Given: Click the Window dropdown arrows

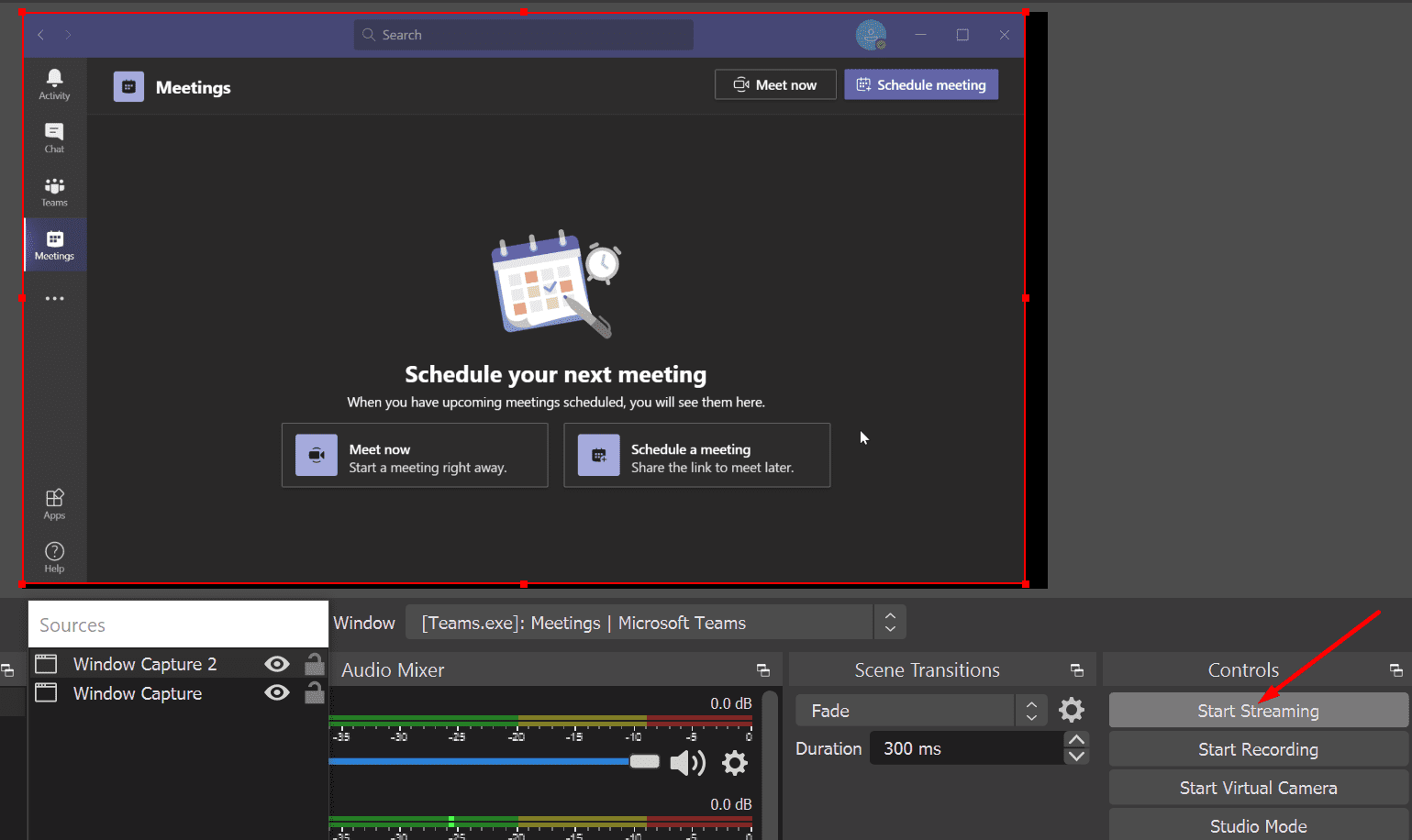Looking at the screenshot, I should coord(890,623).
